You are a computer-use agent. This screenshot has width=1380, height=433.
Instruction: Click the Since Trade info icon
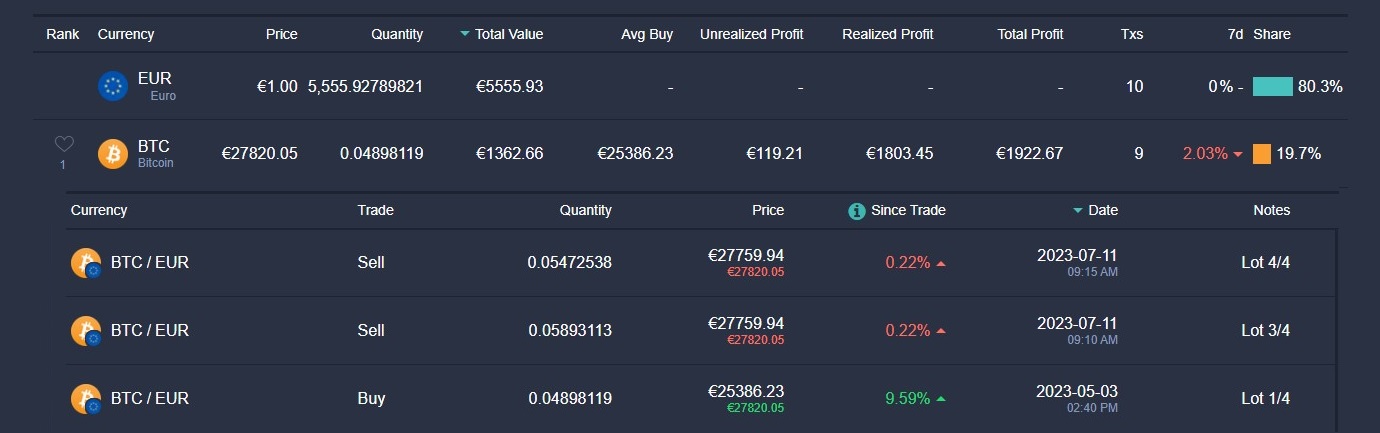click(856, 211)
